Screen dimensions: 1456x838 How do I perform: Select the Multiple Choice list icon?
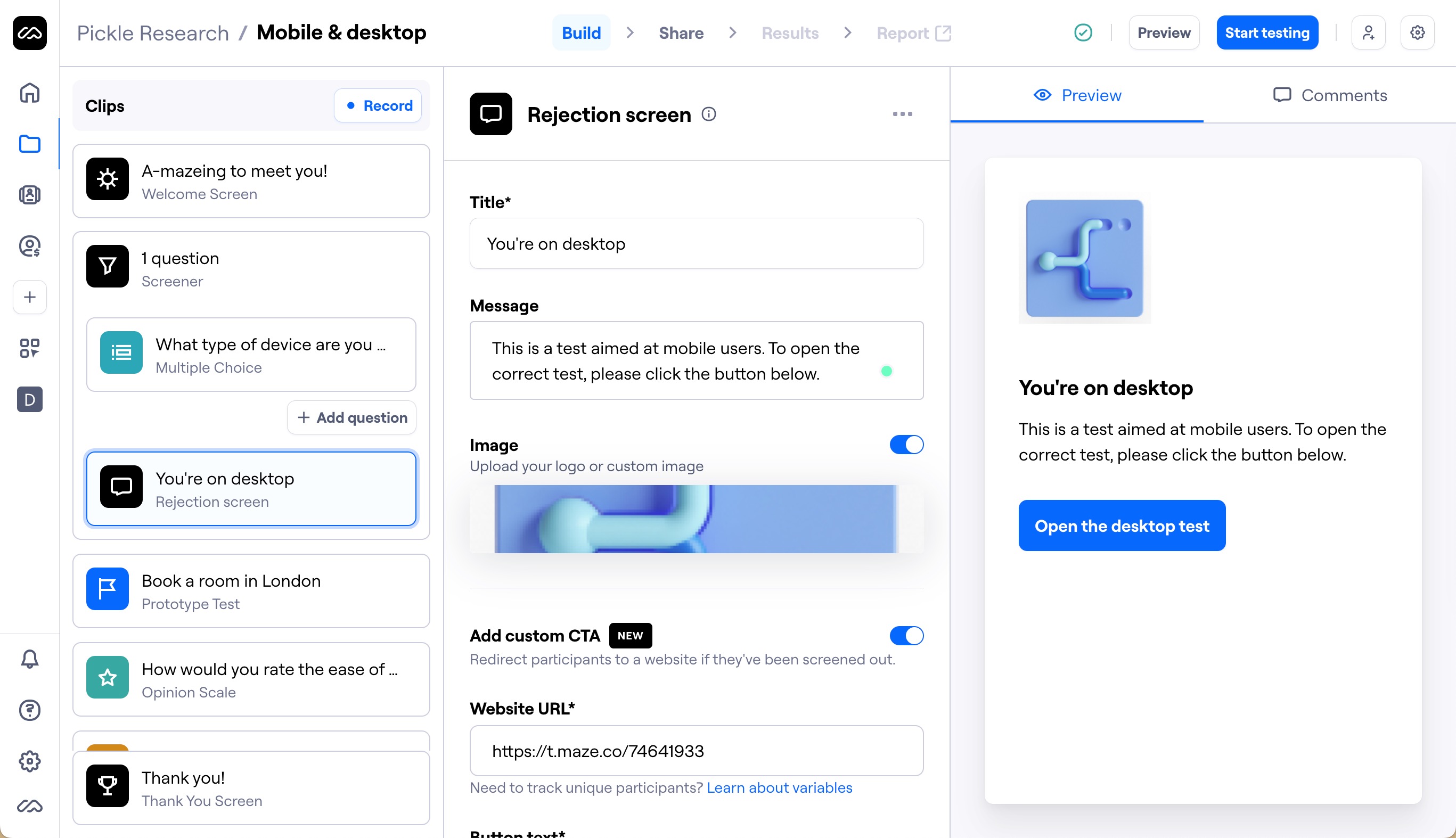tap(121, 352)
